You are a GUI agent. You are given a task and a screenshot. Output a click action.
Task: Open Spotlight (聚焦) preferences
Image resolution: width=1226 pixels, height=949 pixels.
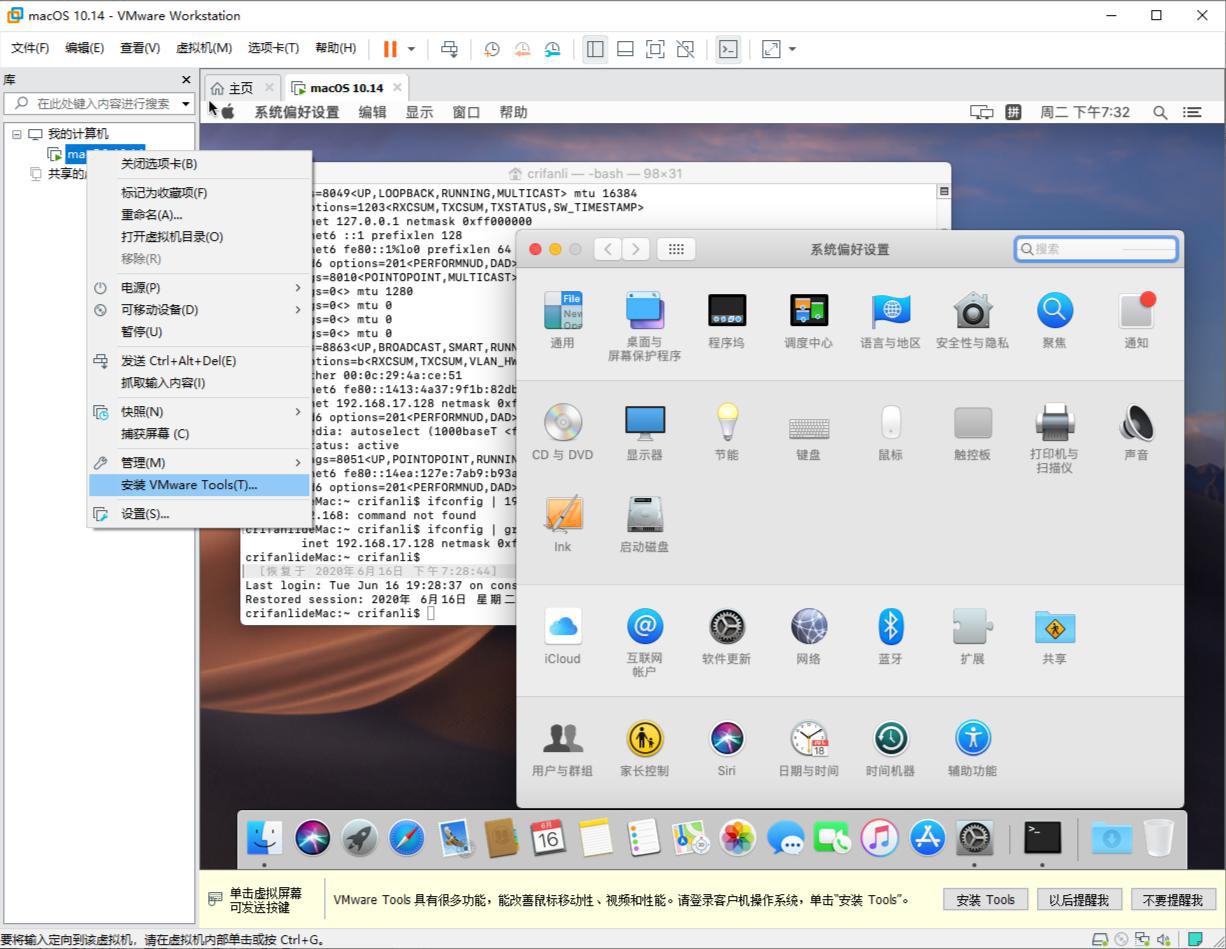pyautogui.click(x=1054, y=311)
